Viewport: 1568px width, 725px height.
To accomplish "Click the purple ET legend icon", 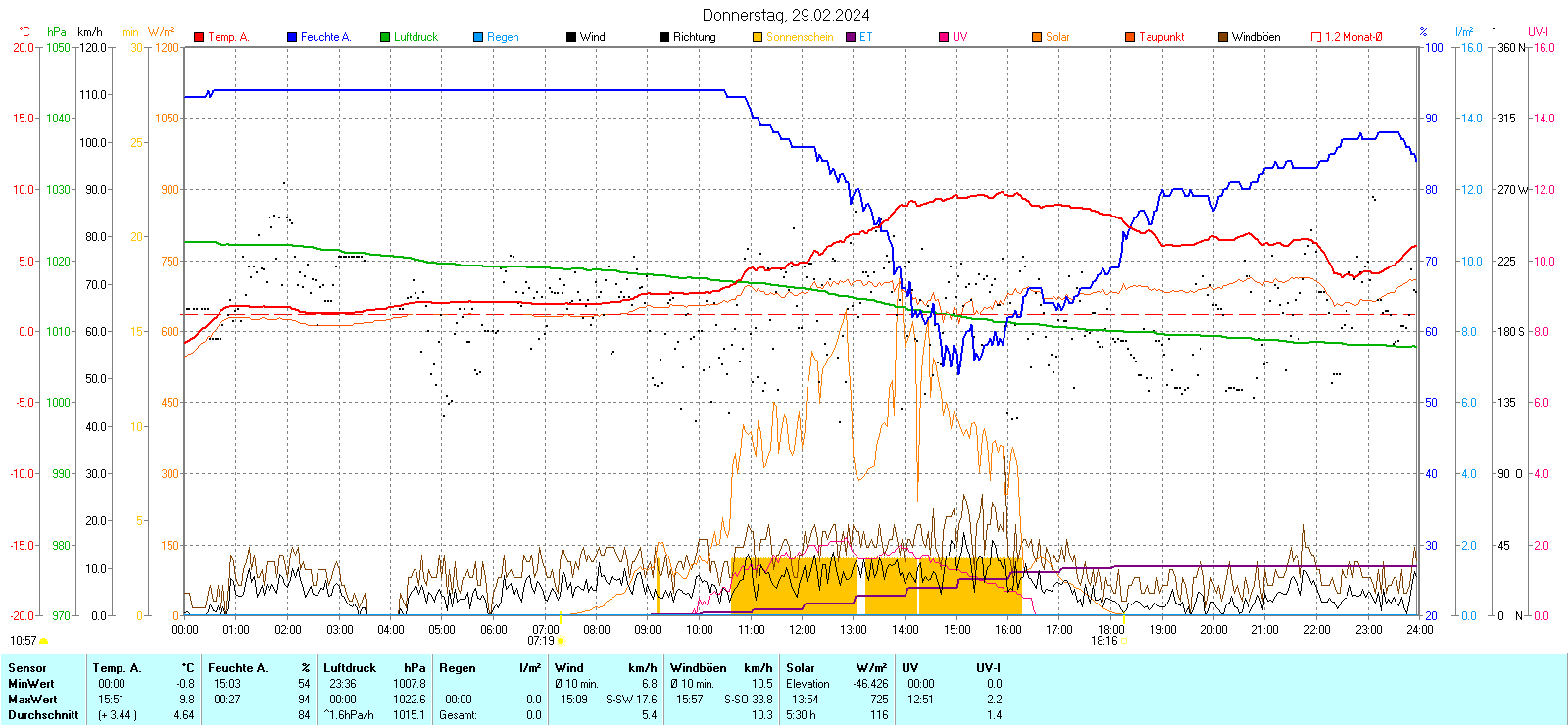I will pyautogui.click(x=851, y=37).
